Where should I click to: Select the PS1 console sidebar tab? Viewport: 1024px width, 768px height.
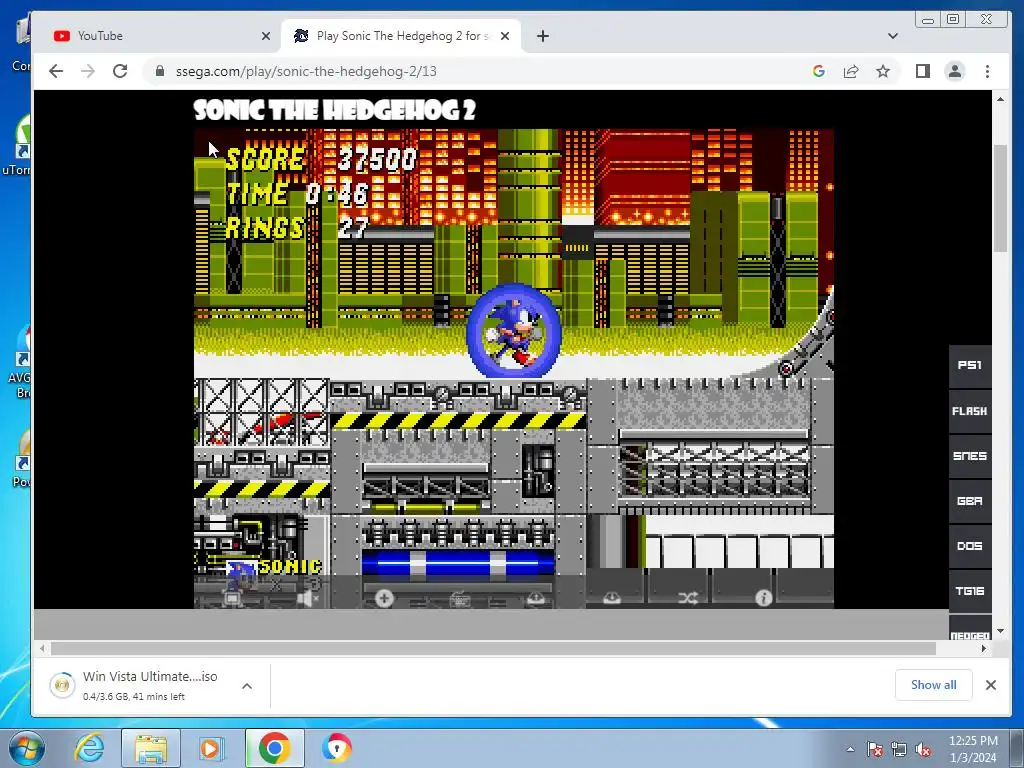tap(970, 366)
